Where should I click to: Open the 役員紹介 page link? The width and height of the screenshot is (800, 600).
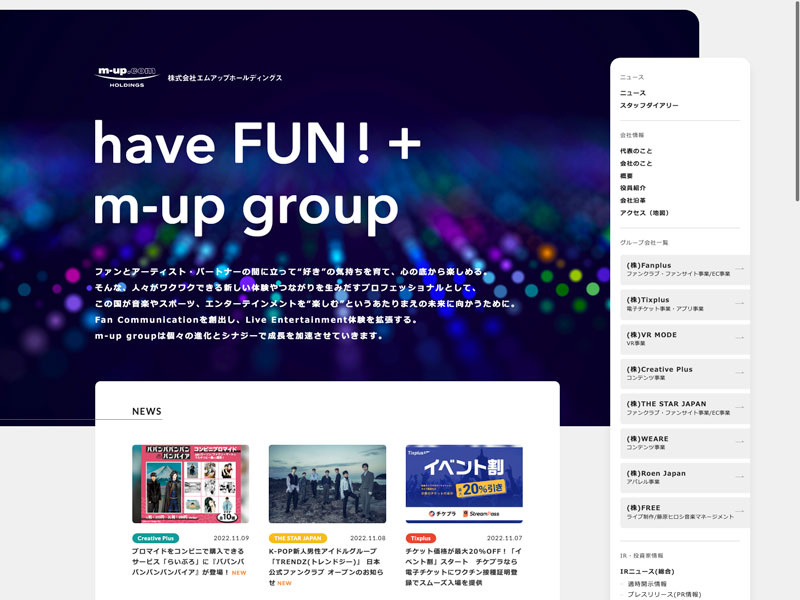tap(633, 188)
